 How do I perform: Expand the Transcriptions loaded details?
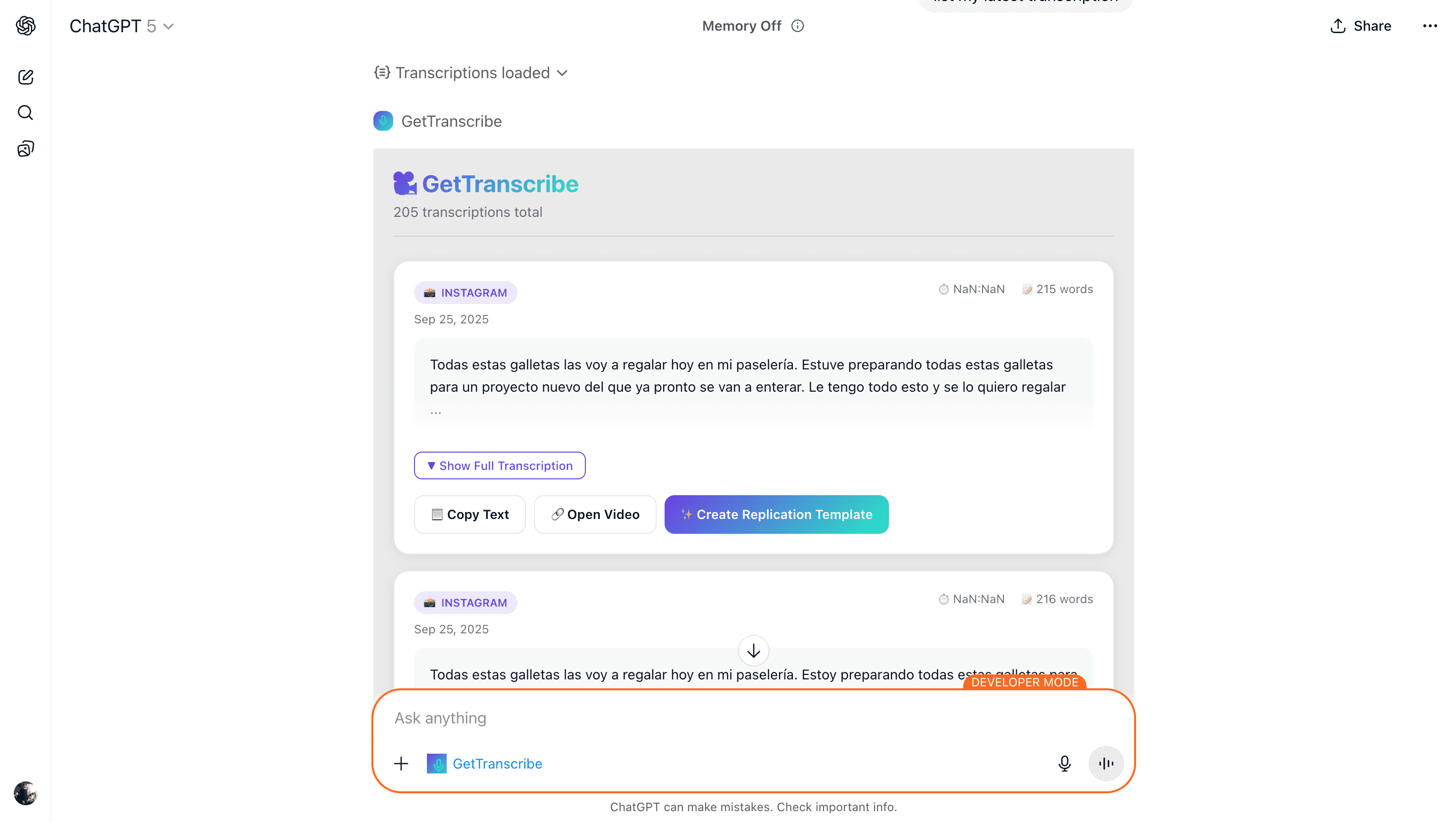coord(471,73)
